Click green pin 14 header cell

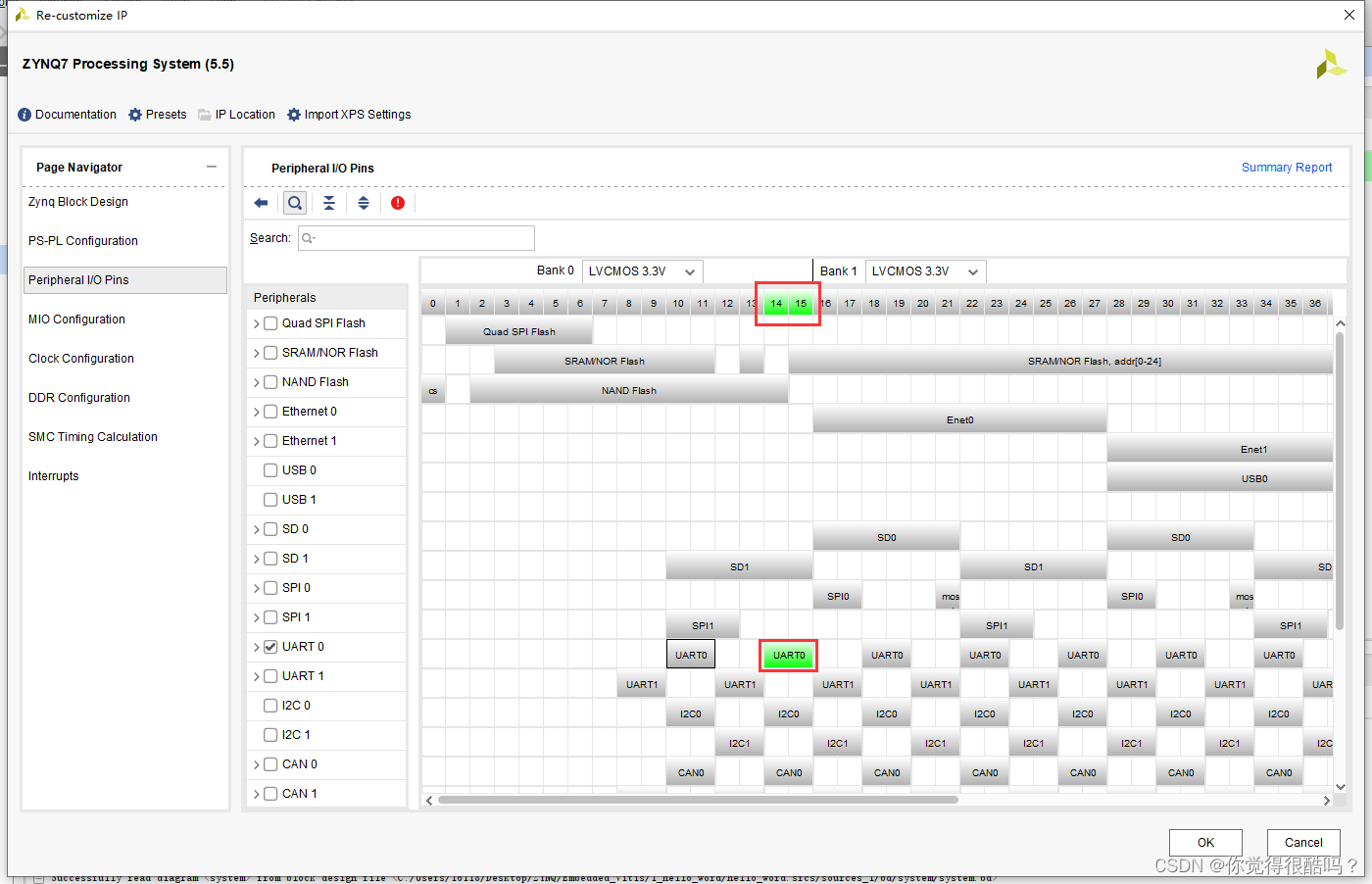(x=776, y=304)
